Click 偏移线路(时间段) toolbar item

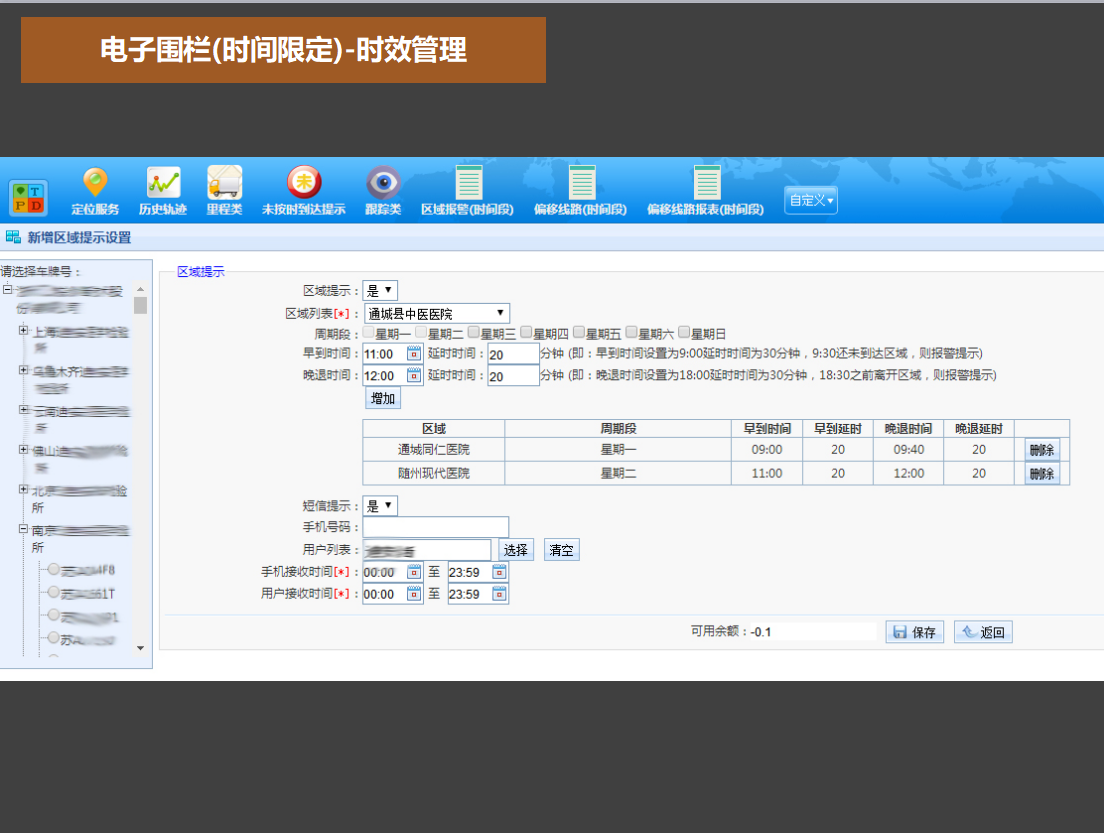581,184
